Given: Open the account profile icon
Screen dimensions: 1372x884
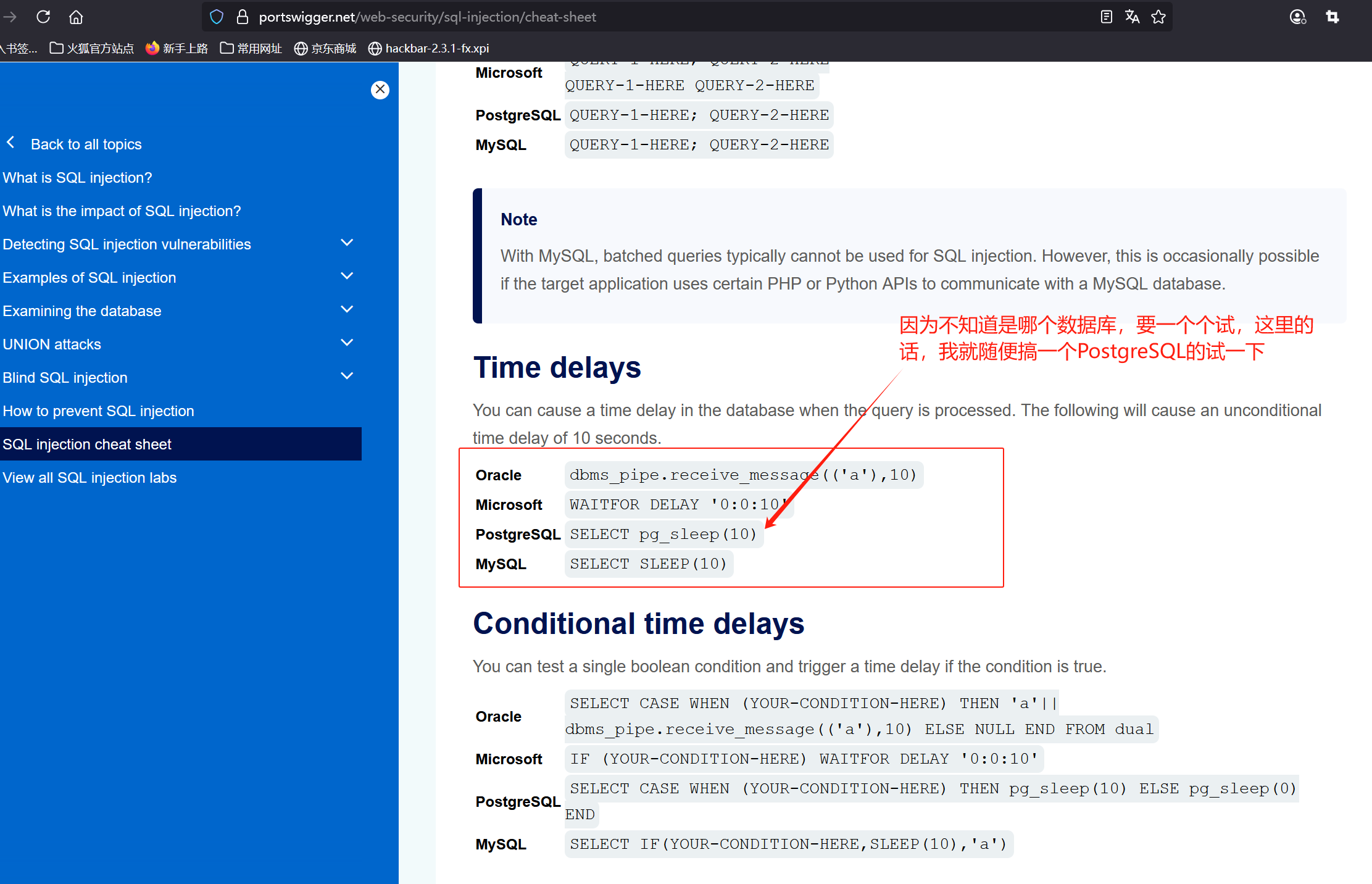Looking at the screenshot, I should (1297, 17).
